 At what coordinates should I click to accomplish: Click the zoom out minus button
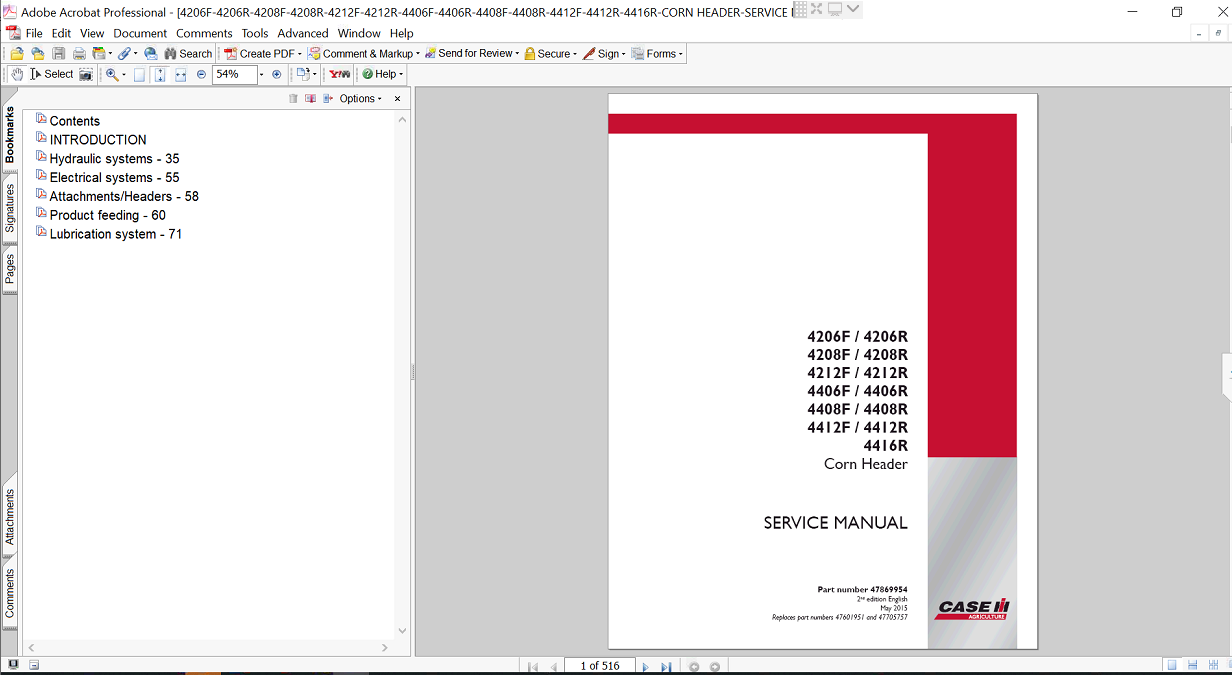(x=201, y=74)
